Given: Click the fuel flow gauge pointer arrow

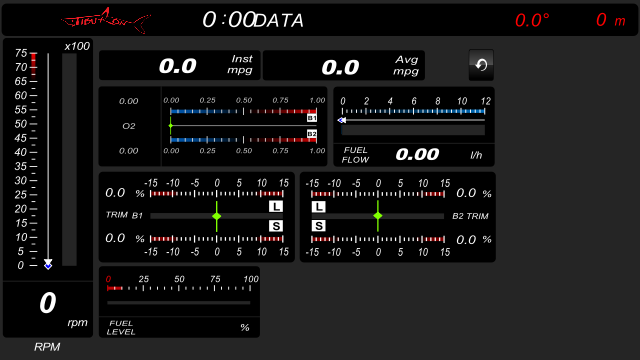Looking at the screenshot, I should 342,120.
